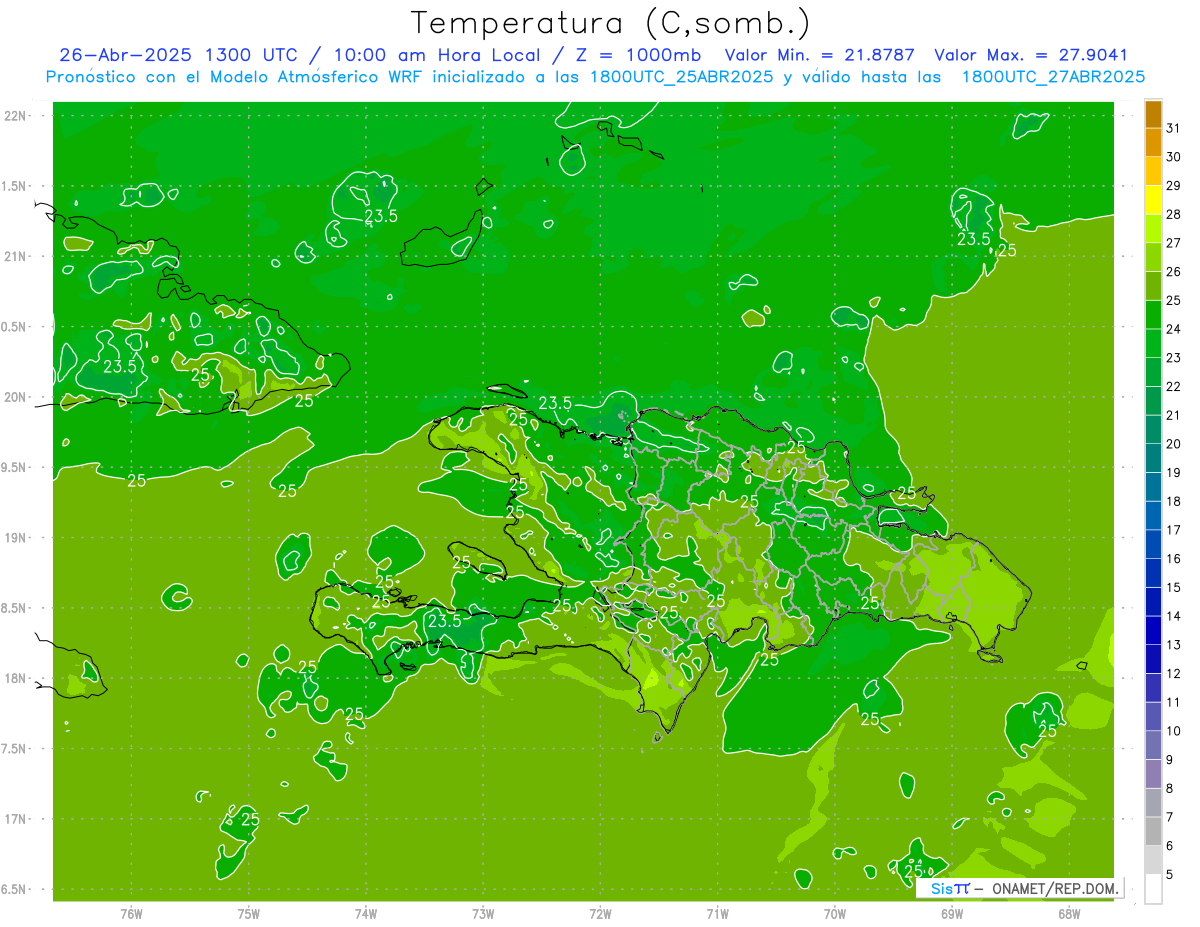Viewport: 1200px width, 927px height.
Task: Select the "Valor Min. = 21.8787" value
Action: tap(820, 55)
